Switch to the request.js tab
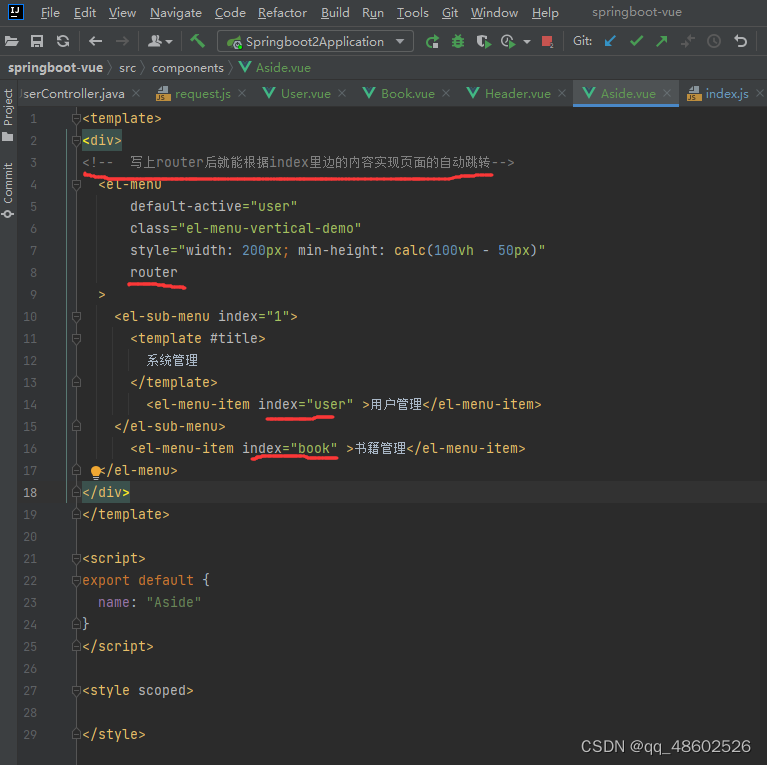The image size is (767, 765). (203, 93)
